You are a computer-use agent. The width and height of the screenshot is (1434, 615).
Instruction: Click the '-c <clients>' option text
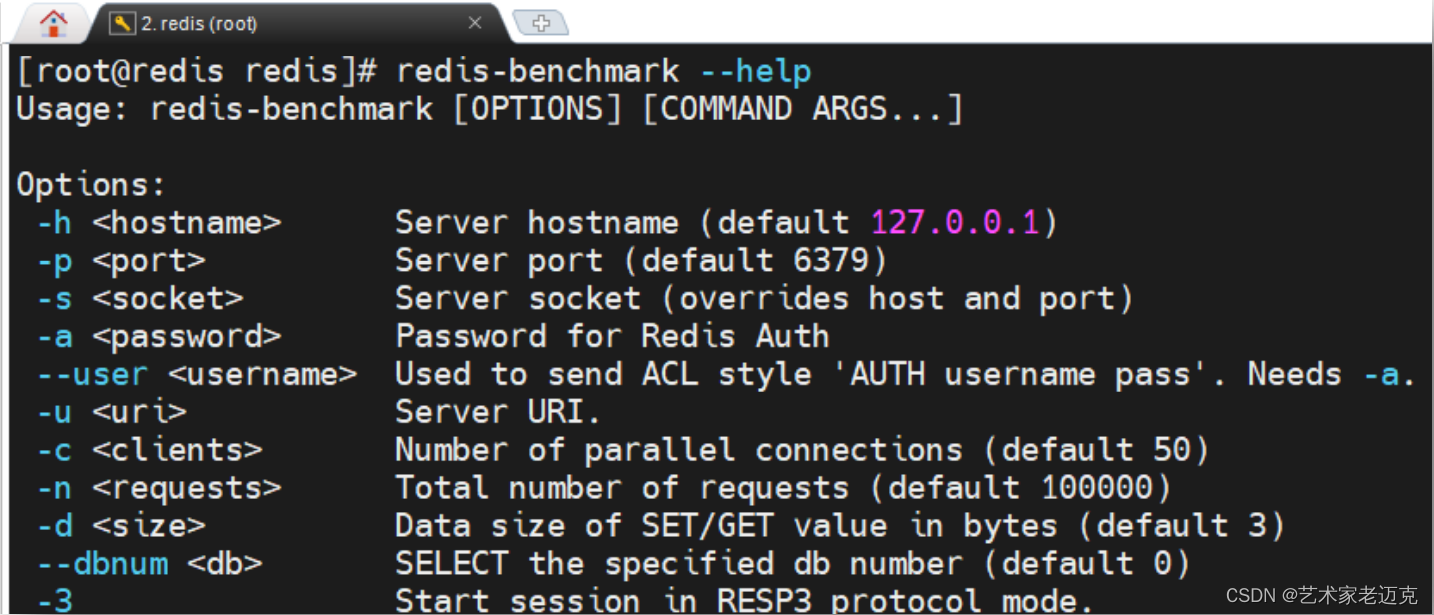pos(150,450)
